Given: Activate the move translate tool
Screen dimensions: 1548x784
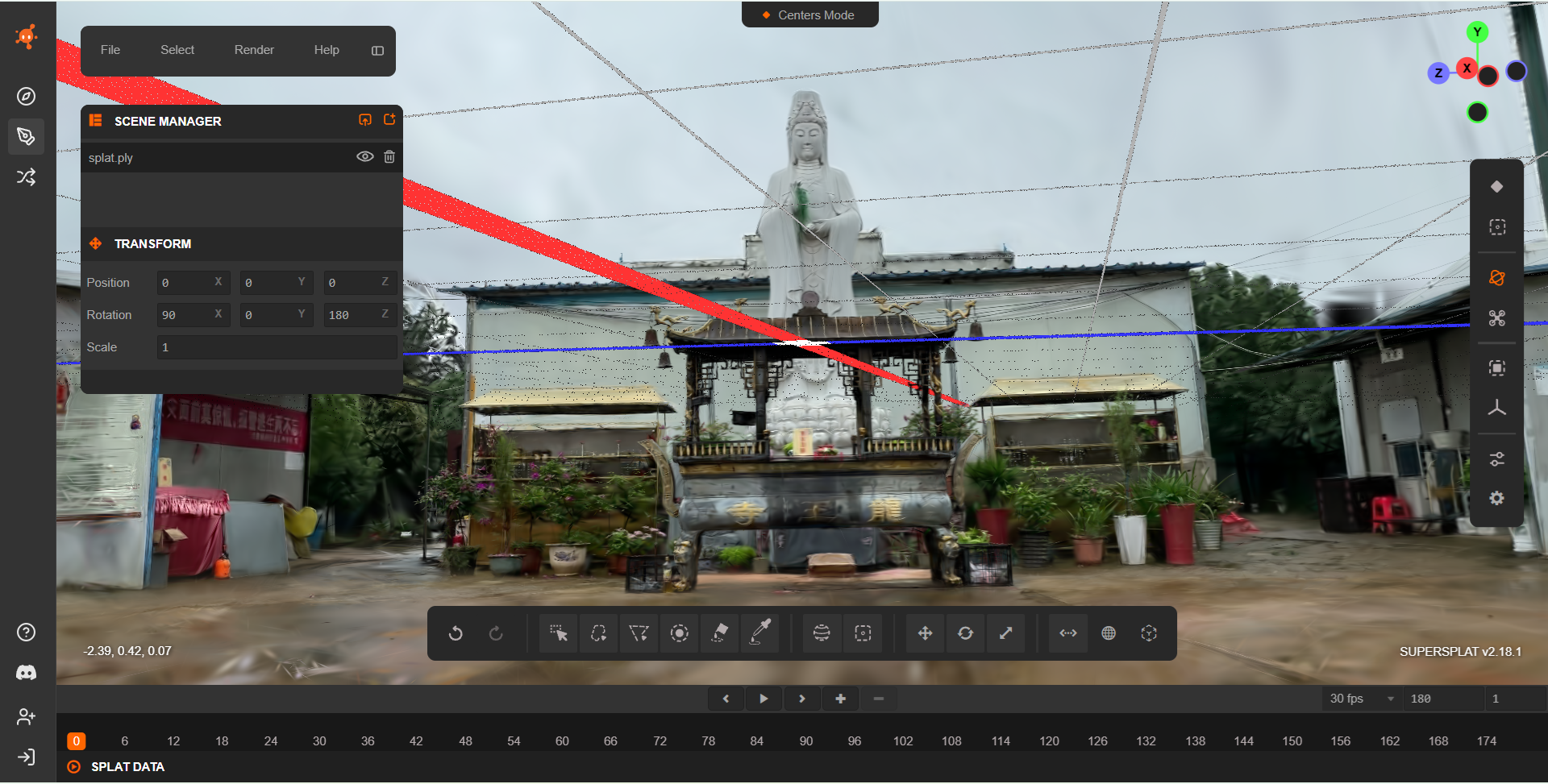Looking at the screenshot, I should 925,633.
